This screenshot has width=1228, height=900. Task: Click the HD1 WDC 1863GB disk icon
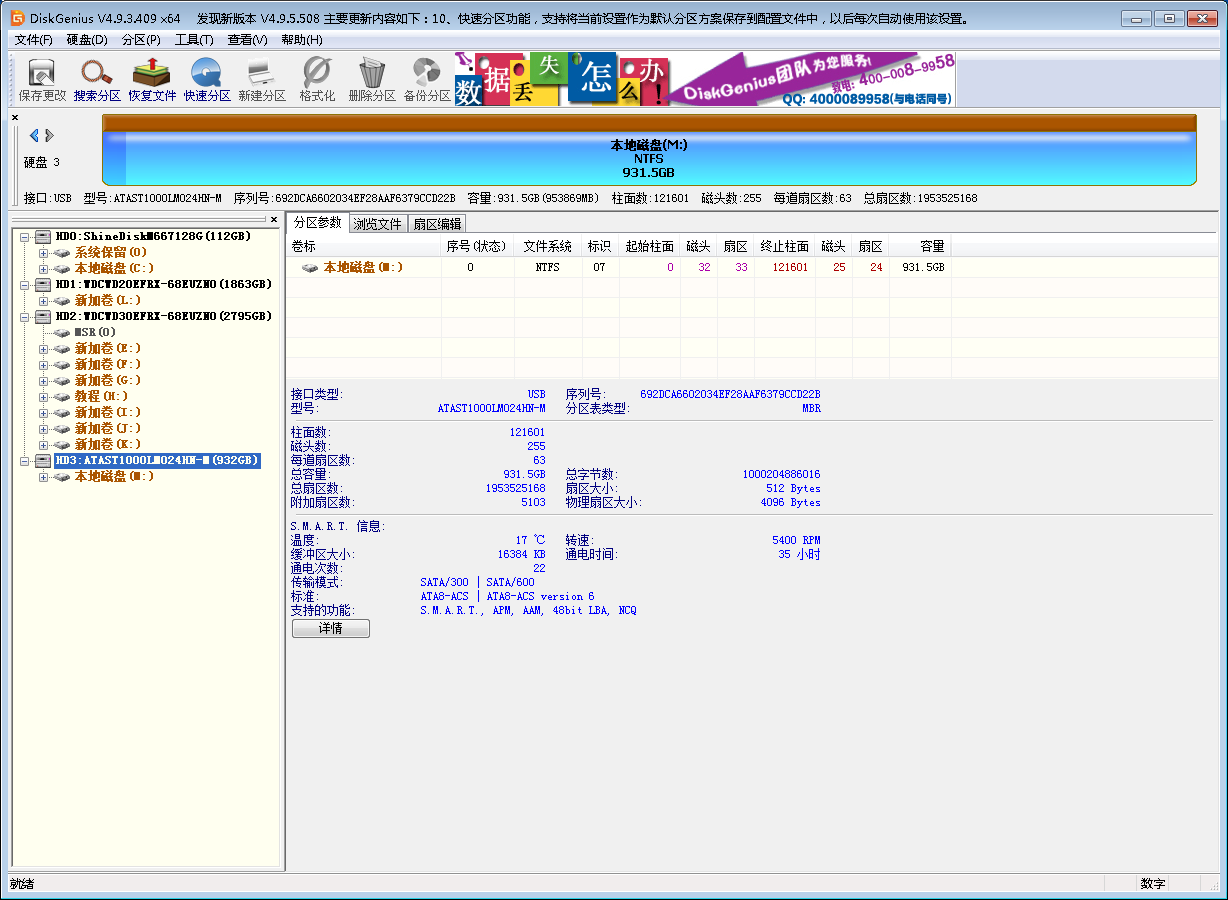click(41, 284)
